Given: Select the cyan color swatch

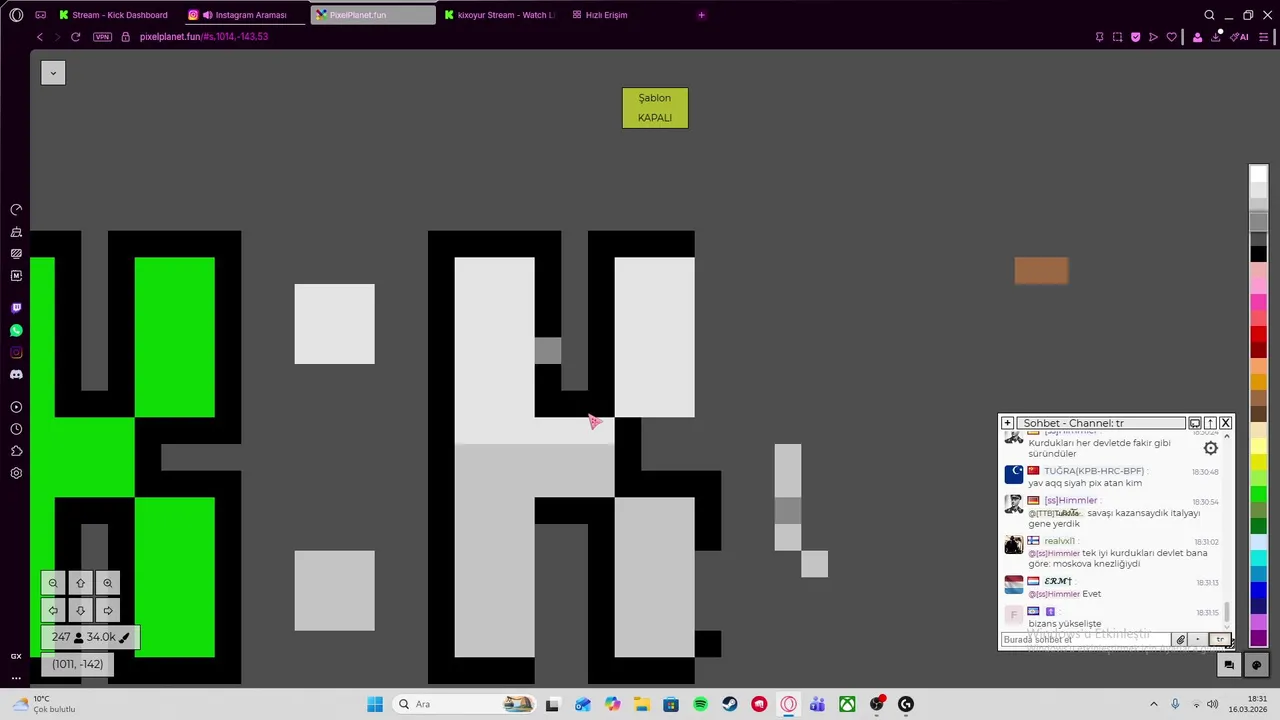Looking at the screenshot, I should pos(1259,559).
